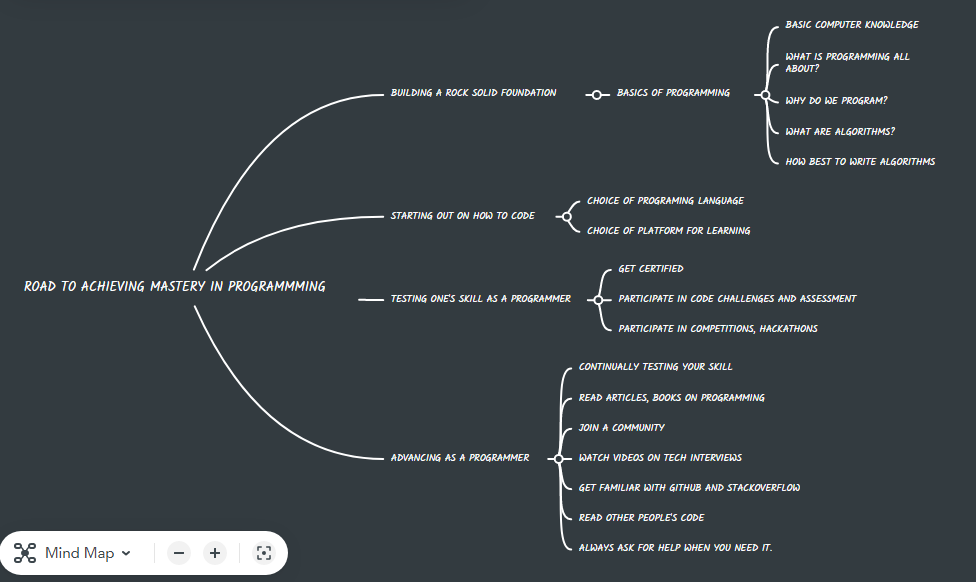Select the What Are Algorithms node
The height and width of the screenshot is (582, 976).
click(x=840, y=131)
